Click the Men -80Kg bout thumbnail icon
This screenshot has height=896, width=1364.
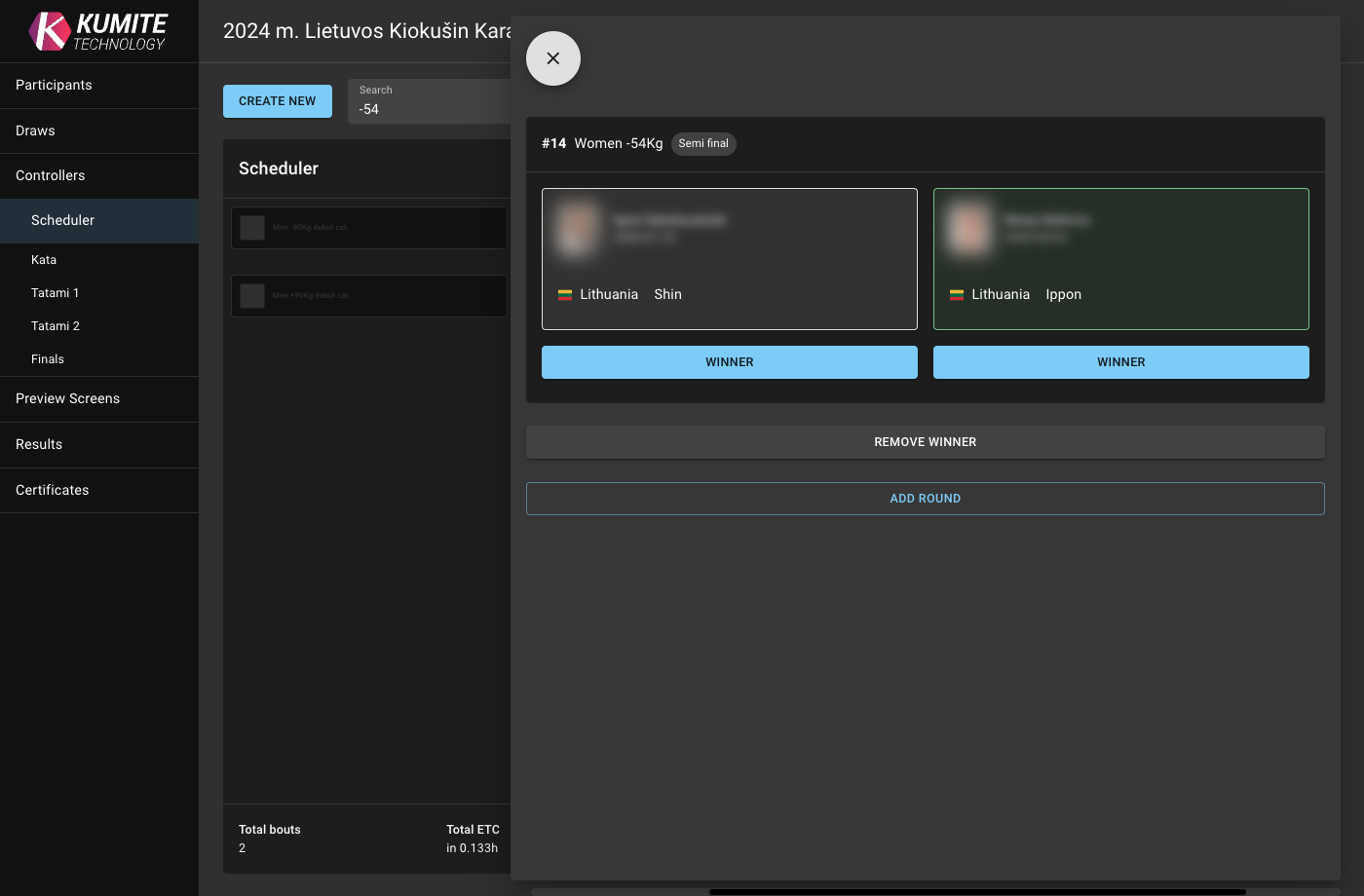pyautogui.click(x=251, y=227)
